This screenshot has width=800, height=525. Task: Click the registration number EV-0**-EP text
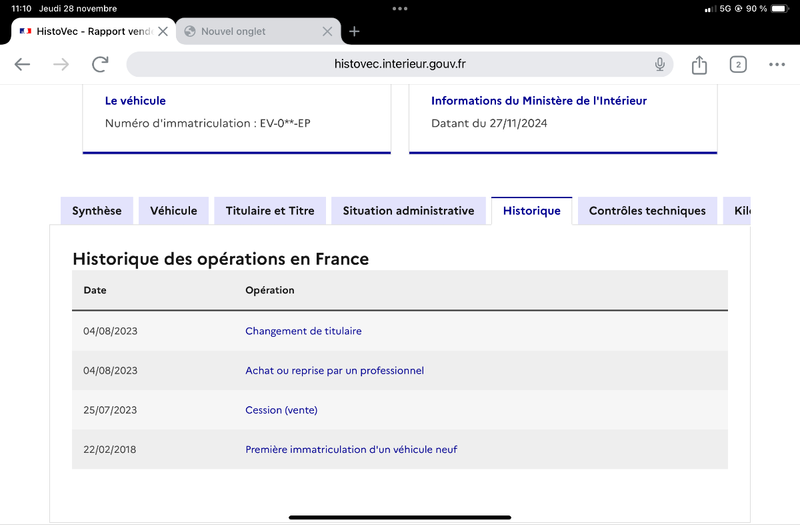tap(285, 123)
